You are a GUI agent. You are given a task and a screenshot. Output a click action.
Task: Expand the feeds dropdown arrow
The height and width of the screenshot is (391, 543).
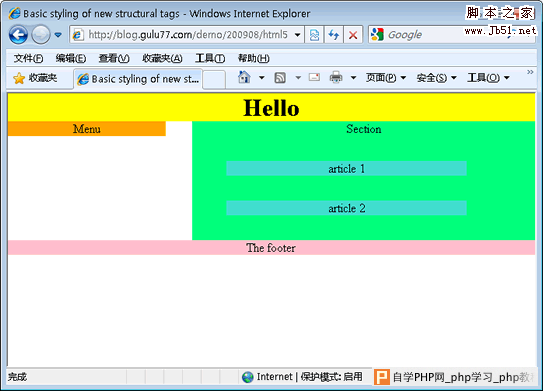pyautogui.click(x=298, y=78)
